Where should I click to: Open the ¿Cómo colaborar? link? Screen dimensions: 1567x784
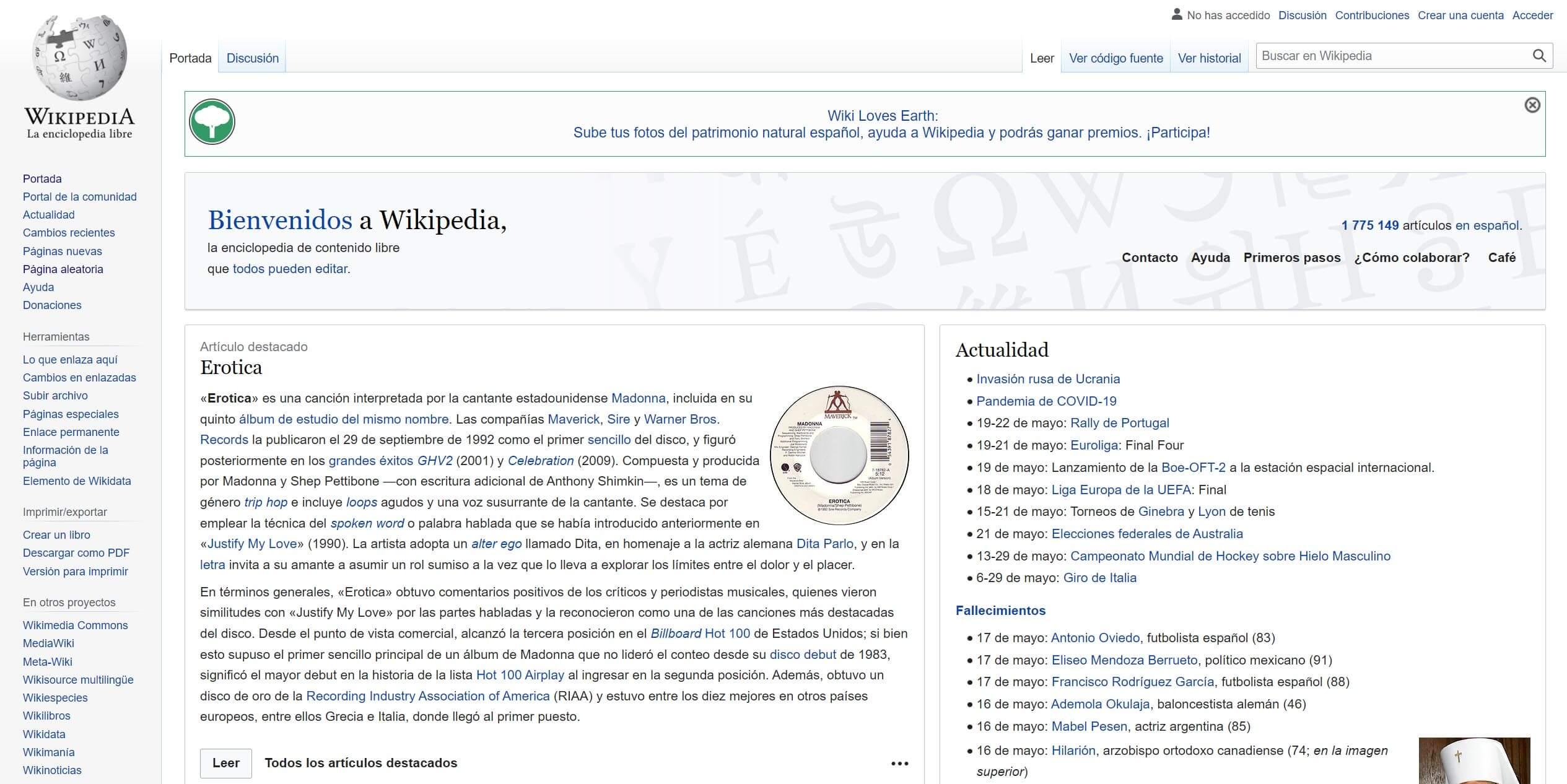click(1412, 258)
